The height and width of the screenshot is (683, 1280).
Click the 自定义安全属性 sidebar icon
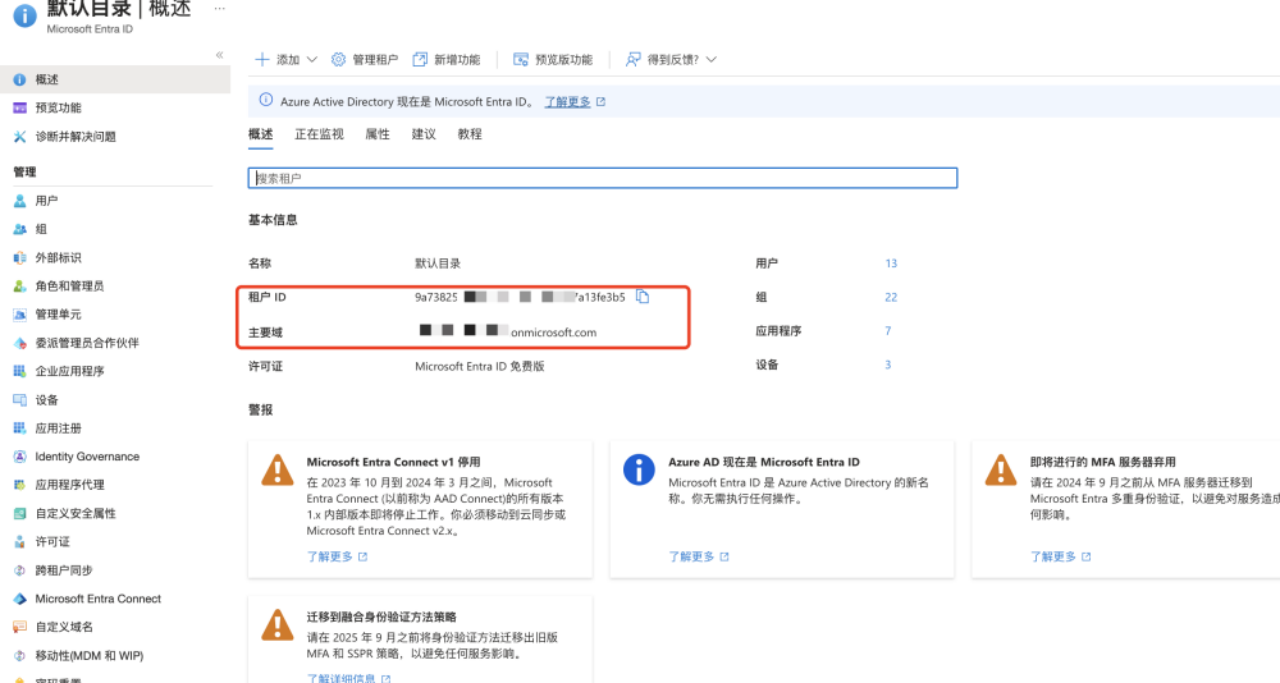click(19, 513)
